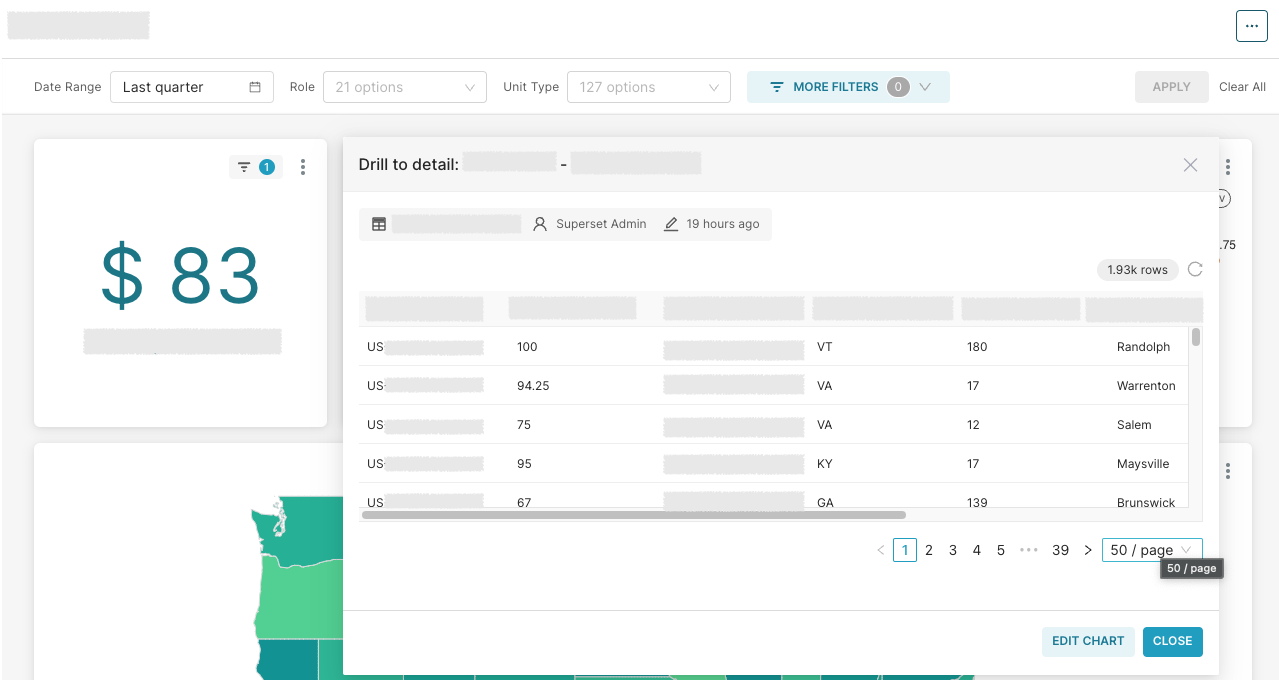This screenshot has width=1279, height=680.
Task: Click the 1.93k rows badge
Action: 1138,269
